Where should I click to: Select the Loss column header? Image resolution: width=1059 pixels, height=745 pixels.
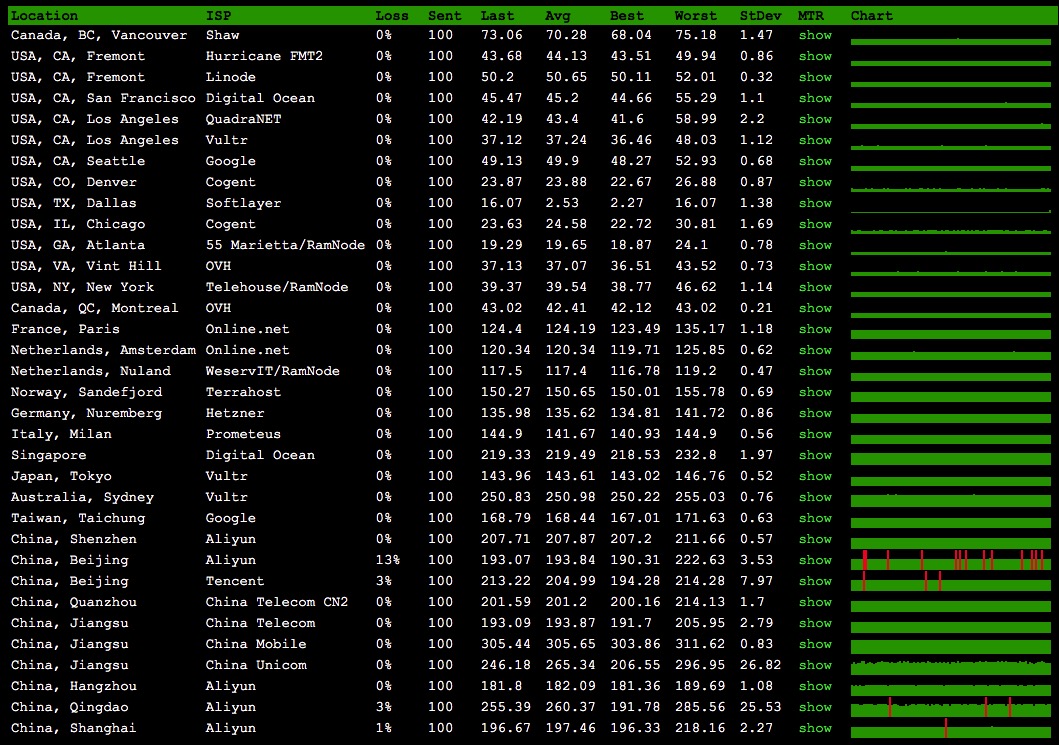point(392,16)
